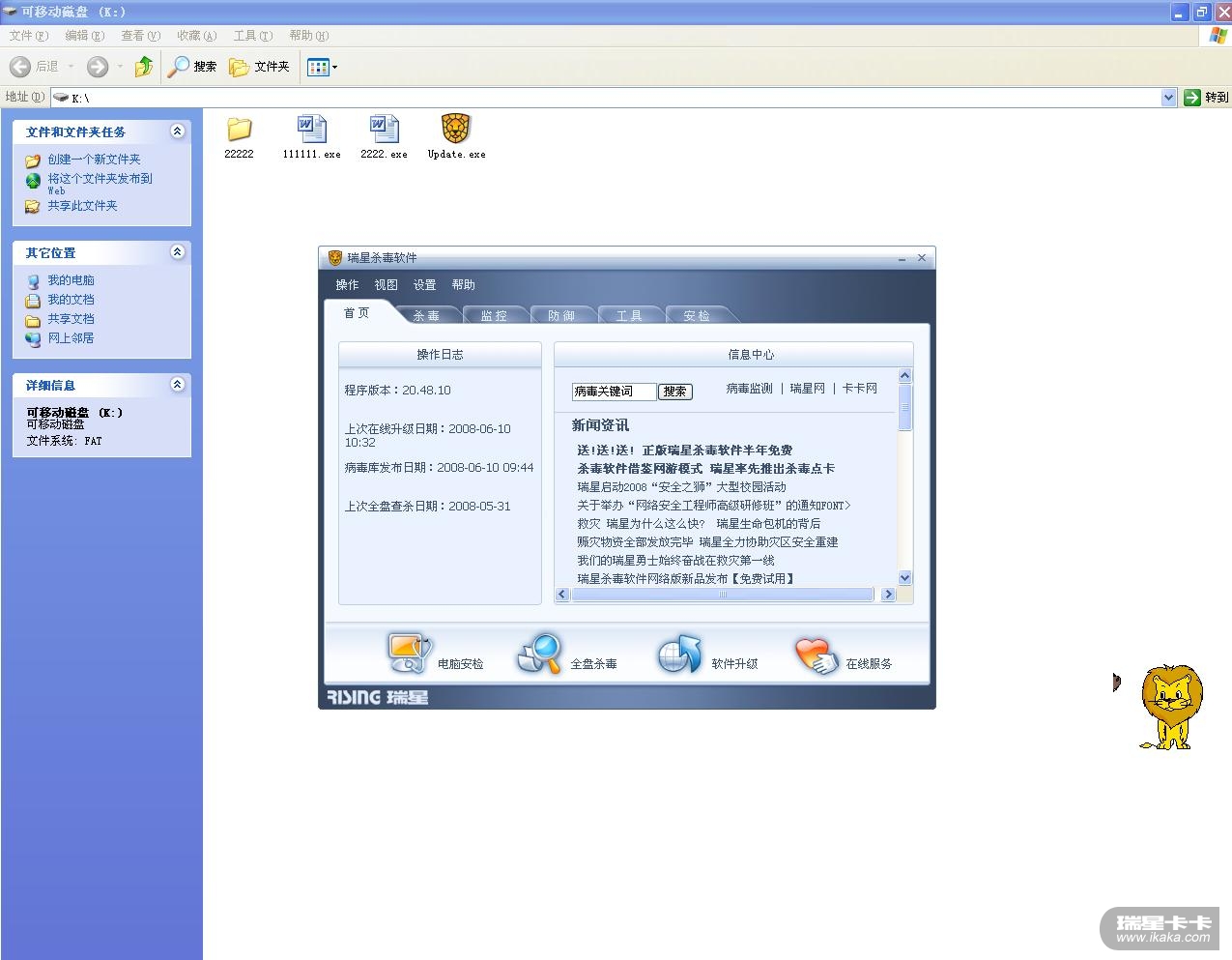Click news scrollbar down arrow
1232x960 pixels.
pyautogui.click(x=905, y=577)
